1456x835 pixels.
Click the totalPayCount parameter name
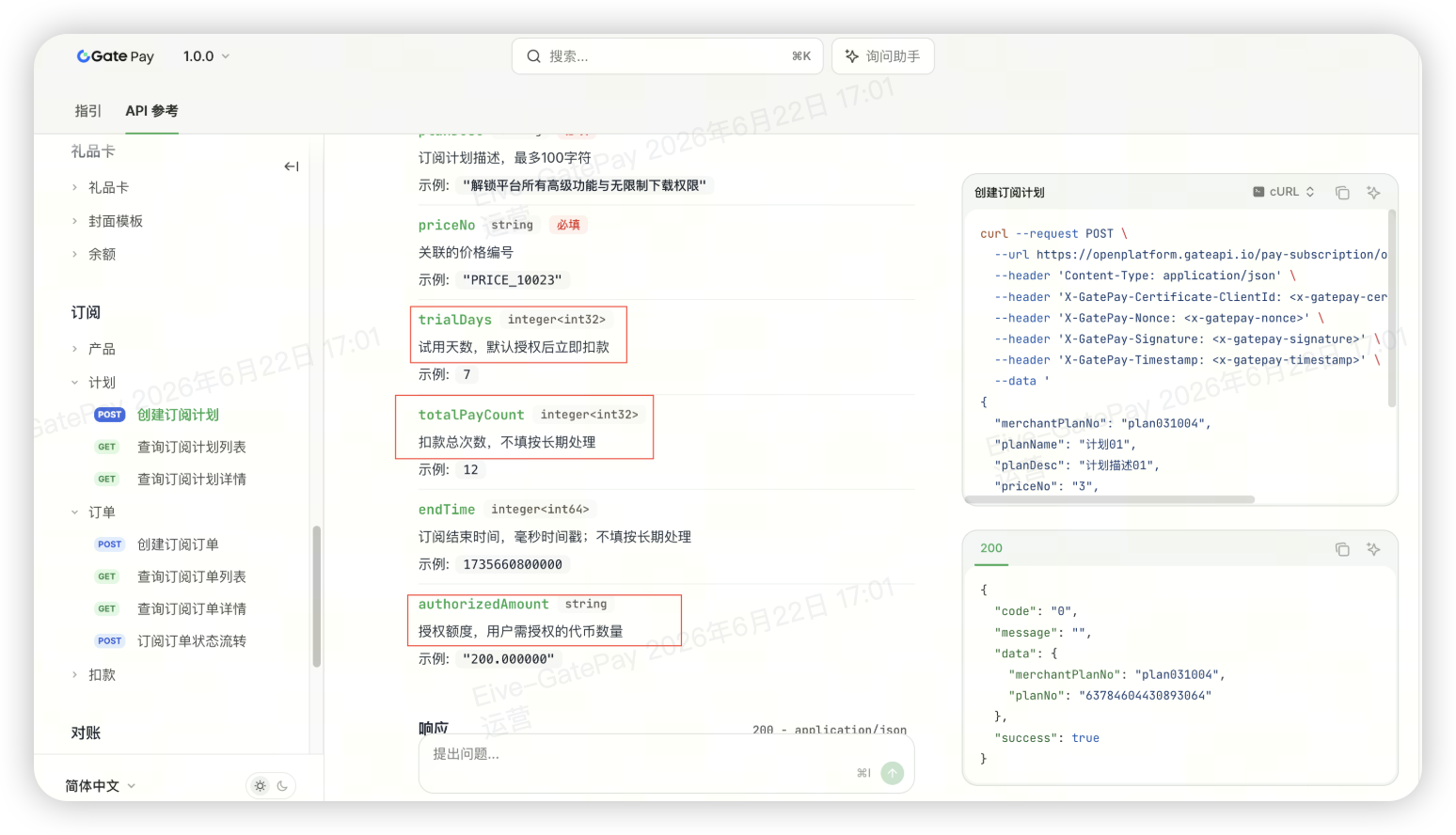tap(471, 415)
